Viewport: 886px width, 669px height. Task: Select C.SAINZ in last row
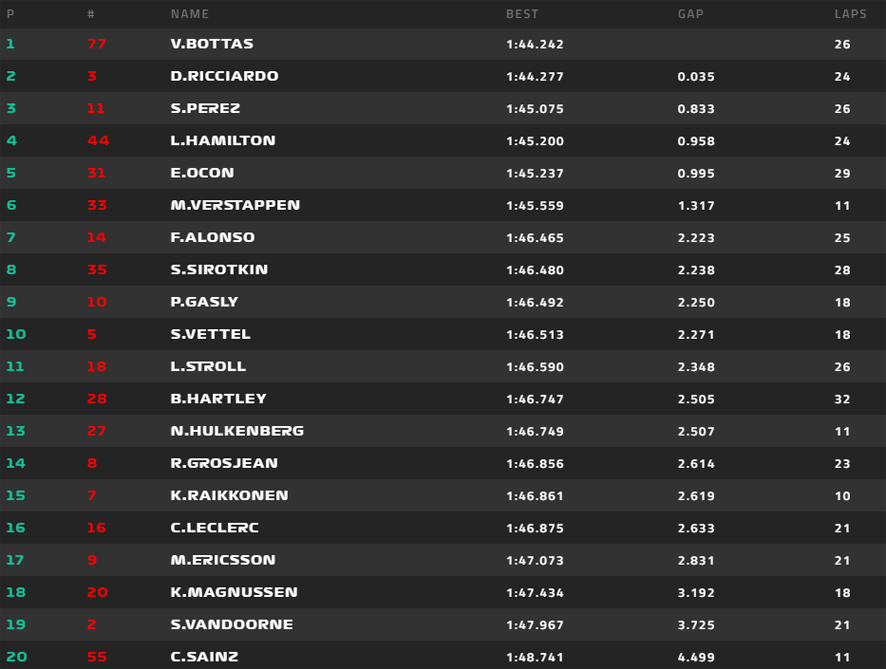point(205,657)
